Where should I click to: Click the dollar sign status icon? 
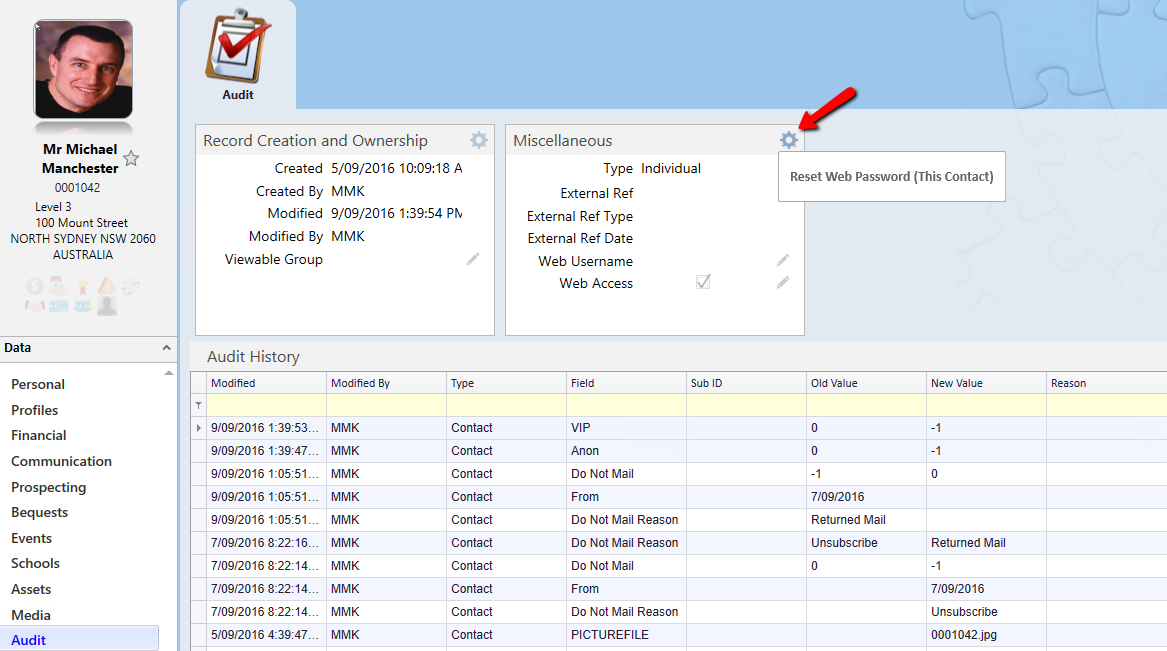pyautogui.click(x=34, y=286)
